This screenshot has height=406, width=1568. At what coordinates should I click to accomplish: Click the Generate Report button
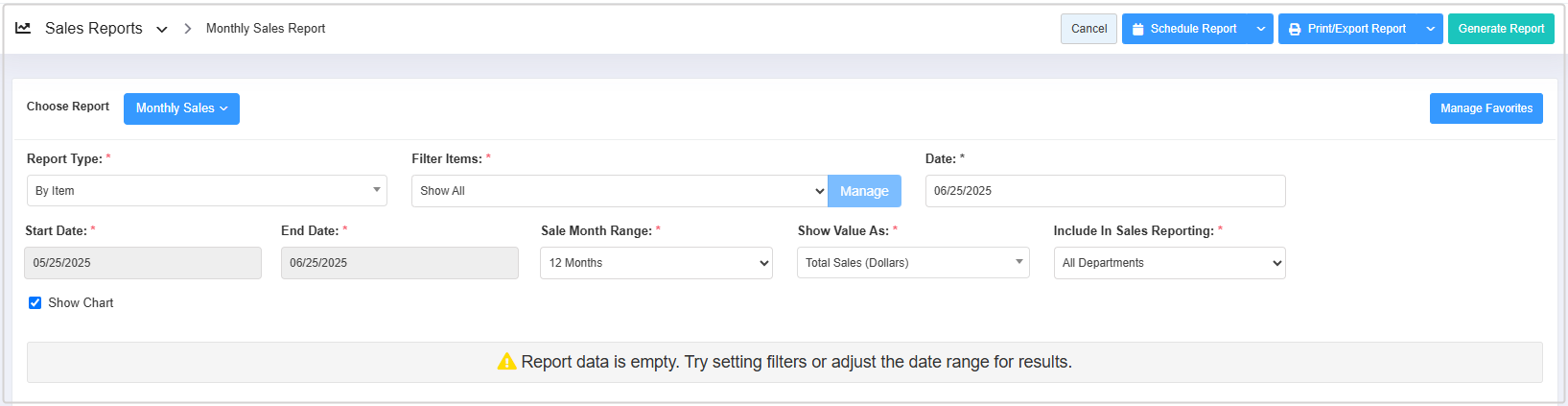pos(1500,29)
